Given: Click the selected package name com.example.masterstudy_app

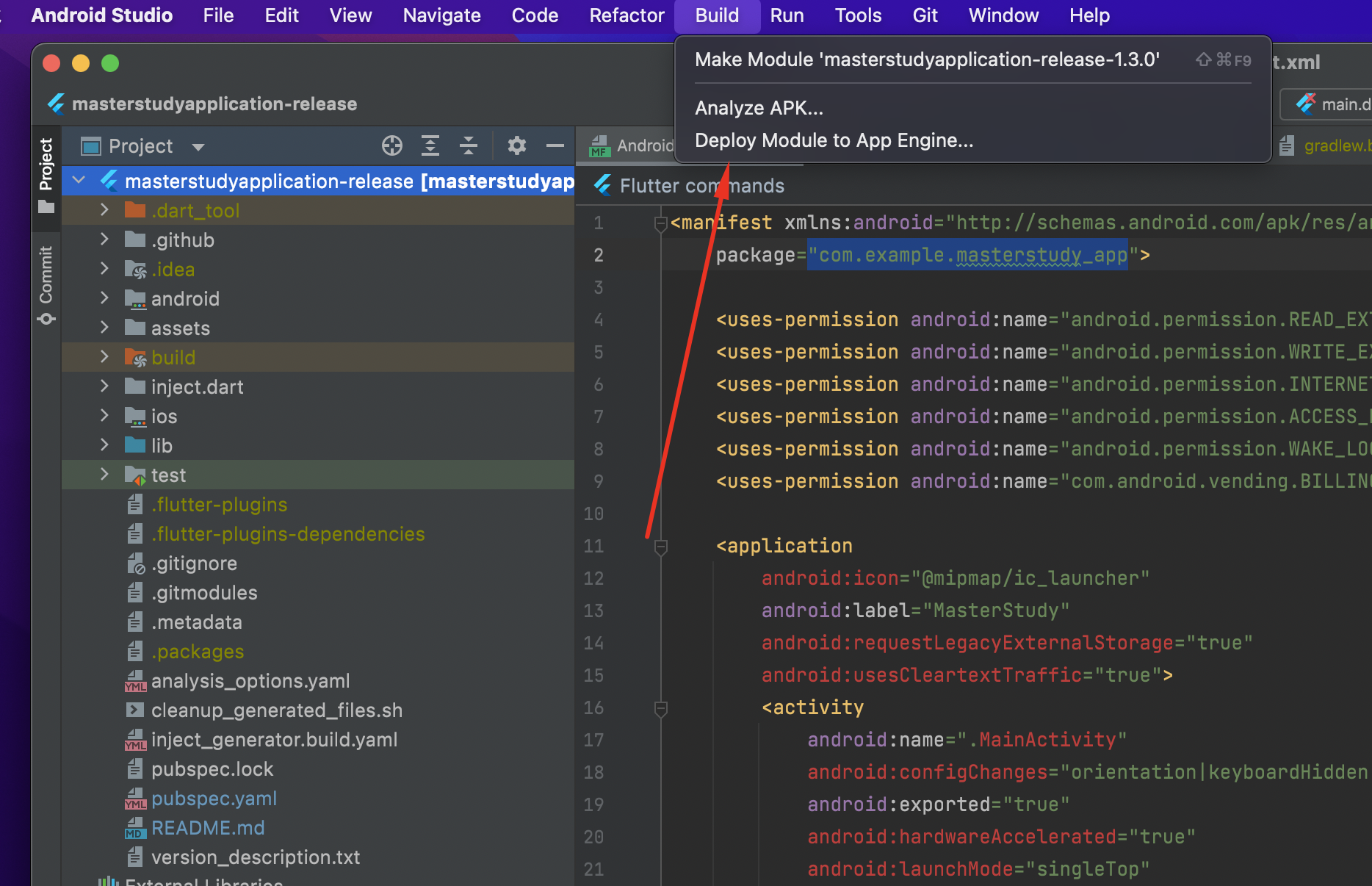Looking at the screenshot, I should (967, 255).
